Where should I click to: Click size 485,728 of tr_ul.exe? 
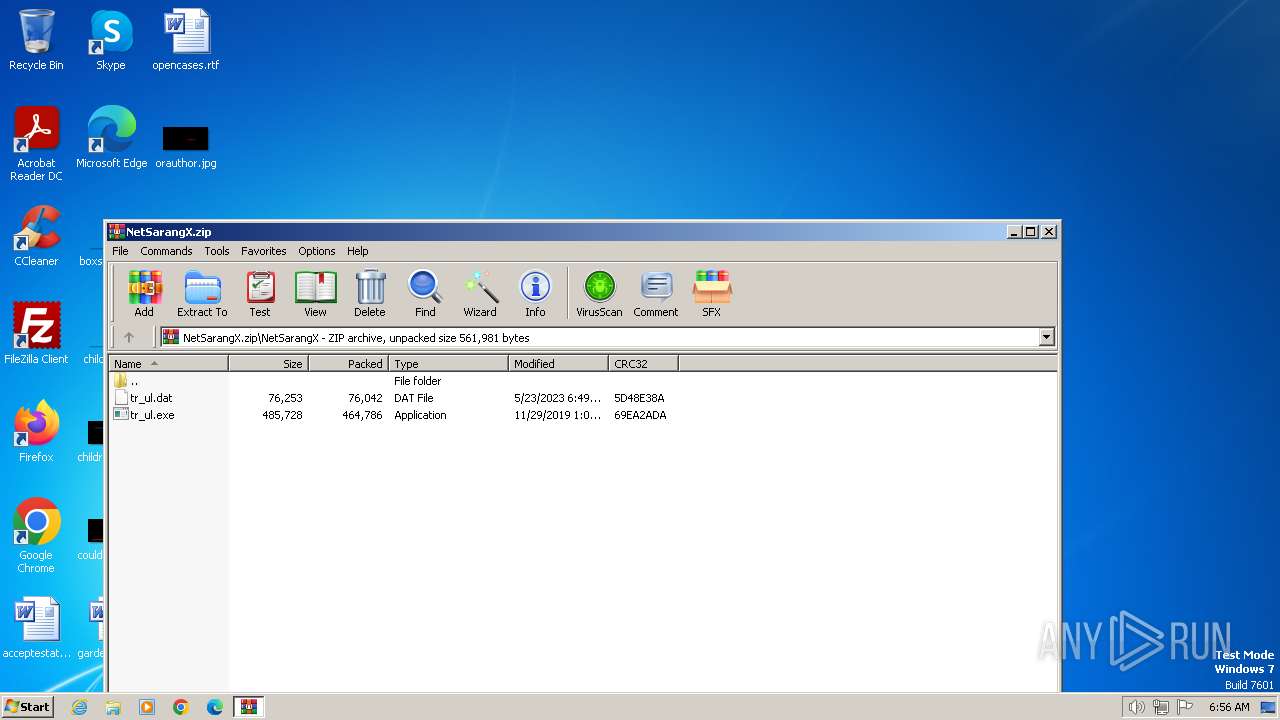click(x=282, y=415)
